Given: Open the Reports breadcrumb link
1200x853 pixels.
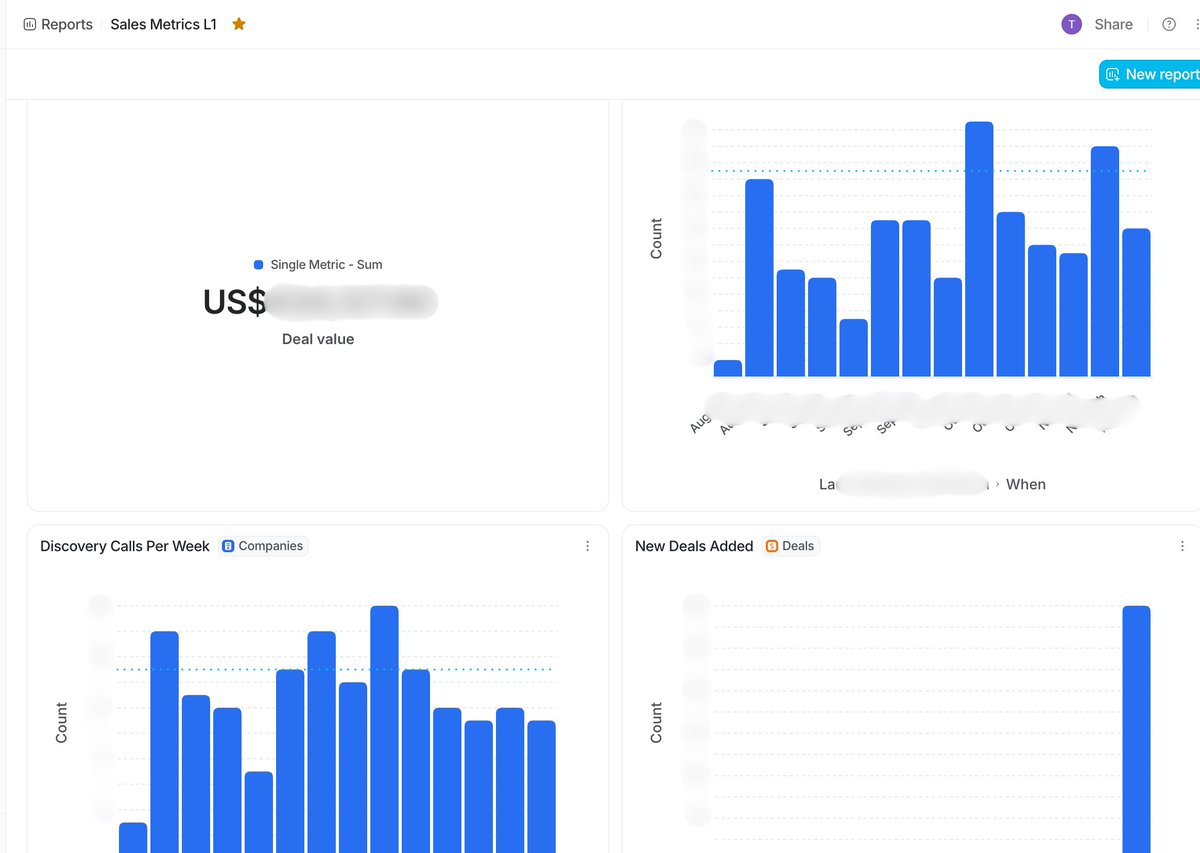Looking at the screenshot, I should 66,24.
